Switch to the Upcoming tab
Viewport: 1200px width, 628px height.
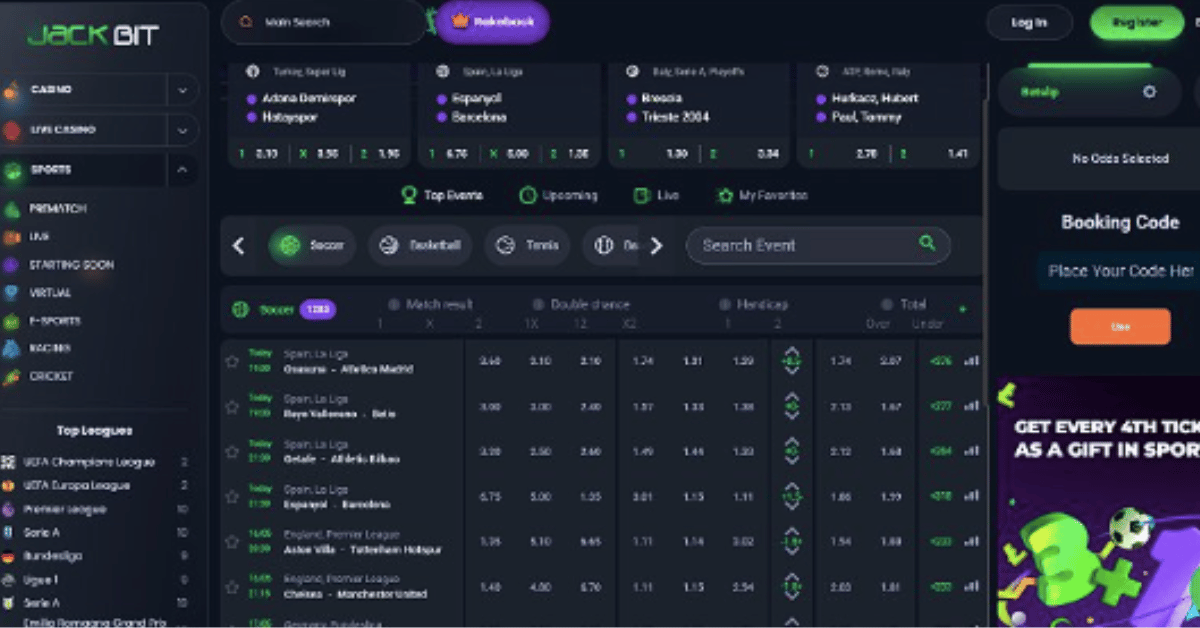pyautogui.click(x=559, y=196)
